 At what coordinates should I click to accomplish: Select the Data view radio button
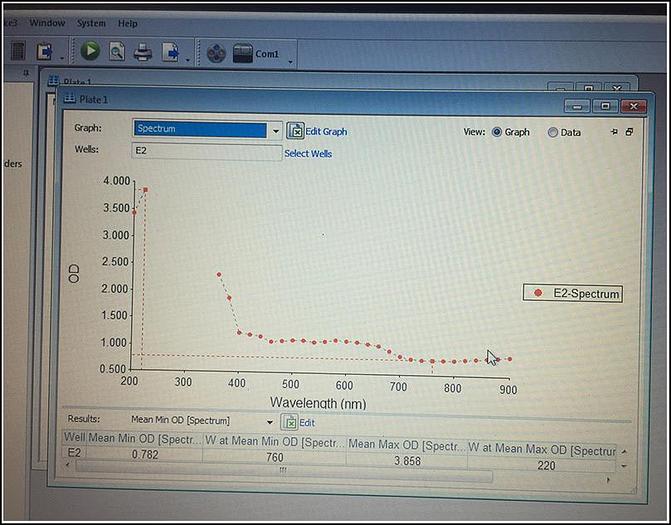click(552, 133)
